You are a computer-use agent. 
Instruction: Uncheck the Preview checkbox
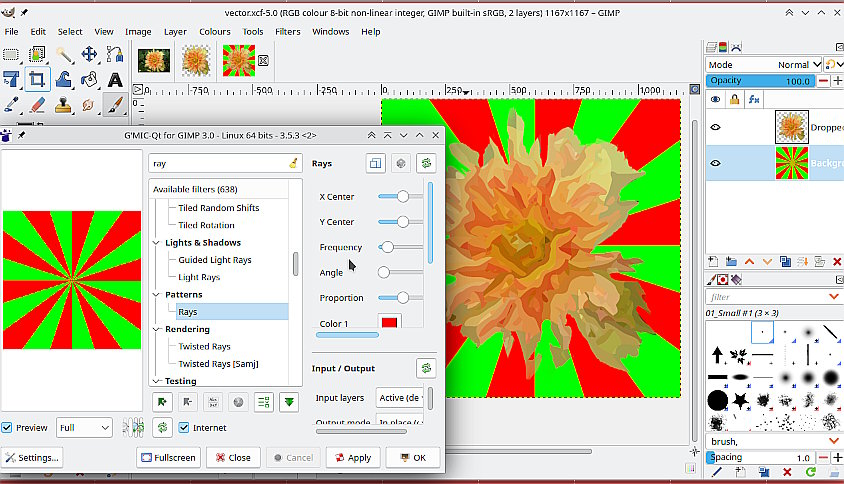tap(8, 428)
